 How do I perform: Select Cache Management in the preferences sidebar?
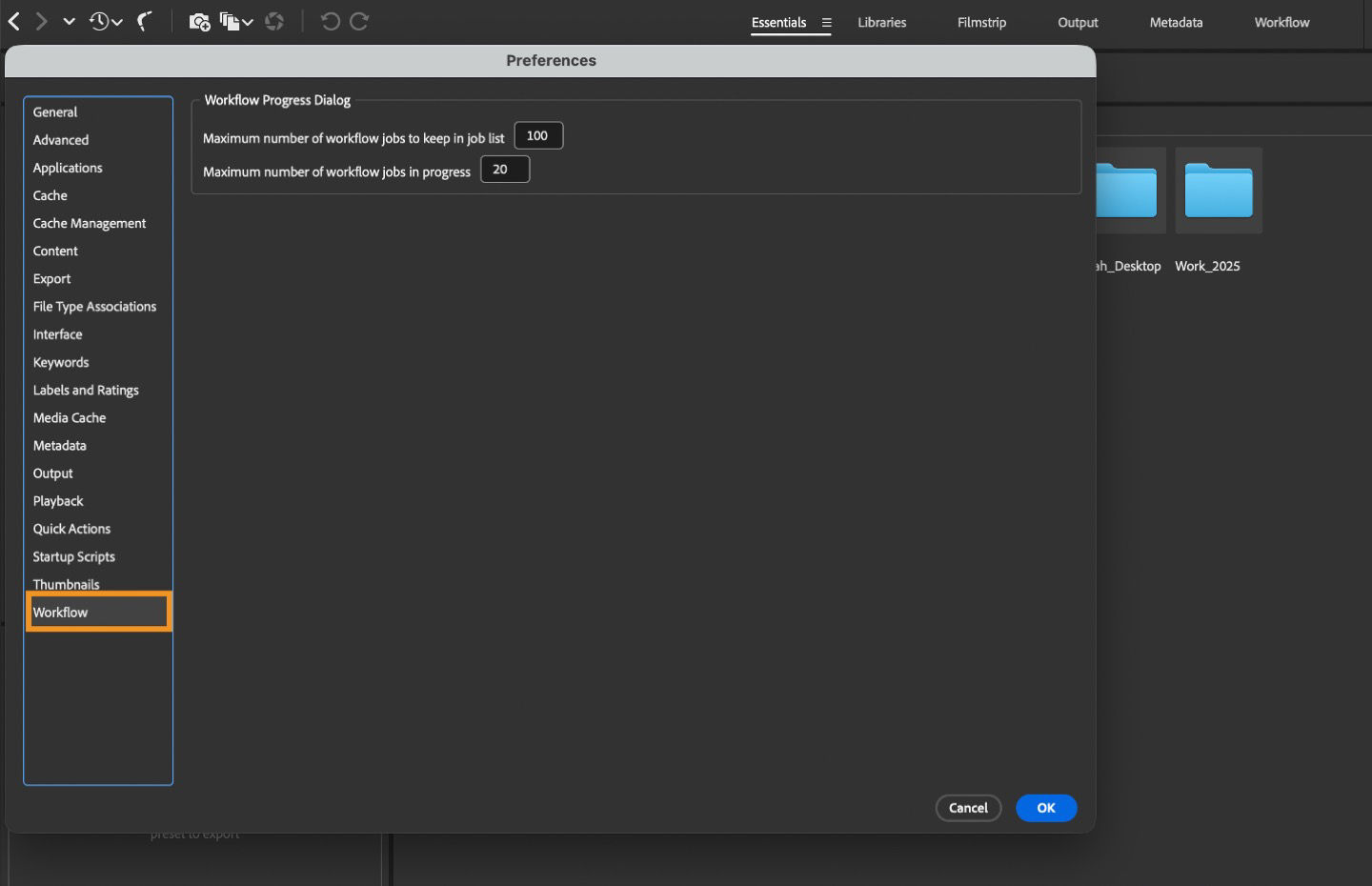point(89,223)
